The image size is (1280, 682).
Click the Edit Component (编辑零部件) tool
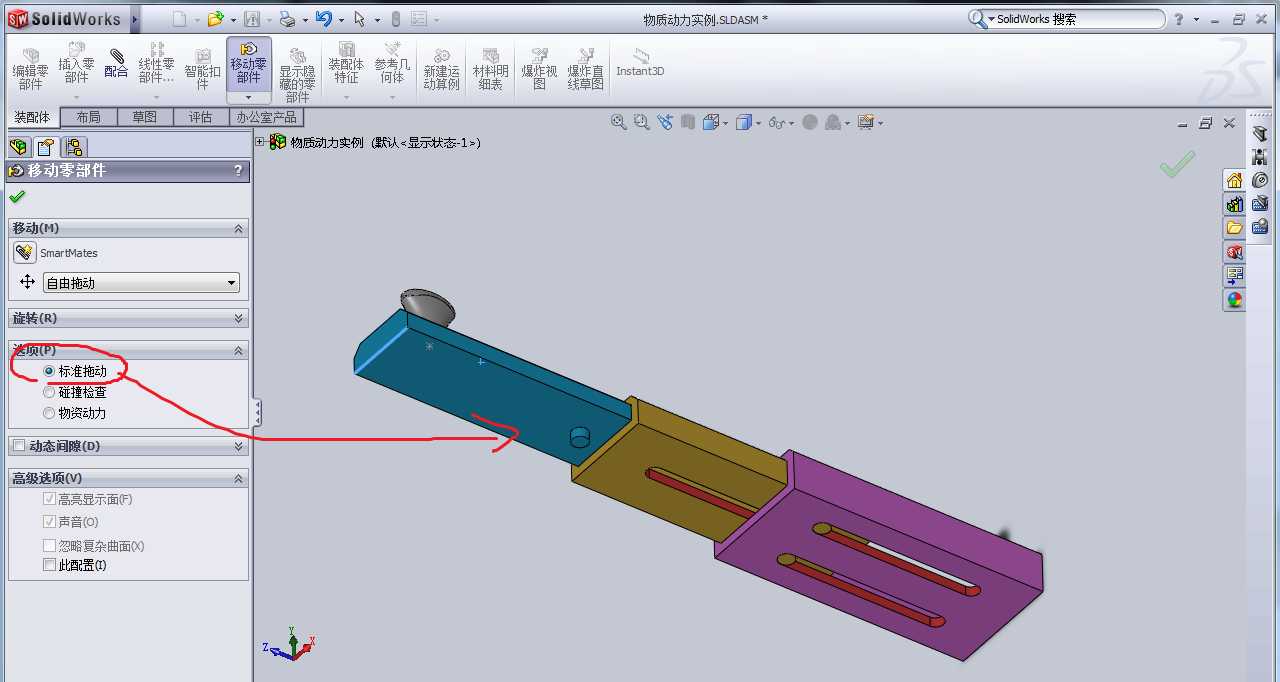pos(30,68)
